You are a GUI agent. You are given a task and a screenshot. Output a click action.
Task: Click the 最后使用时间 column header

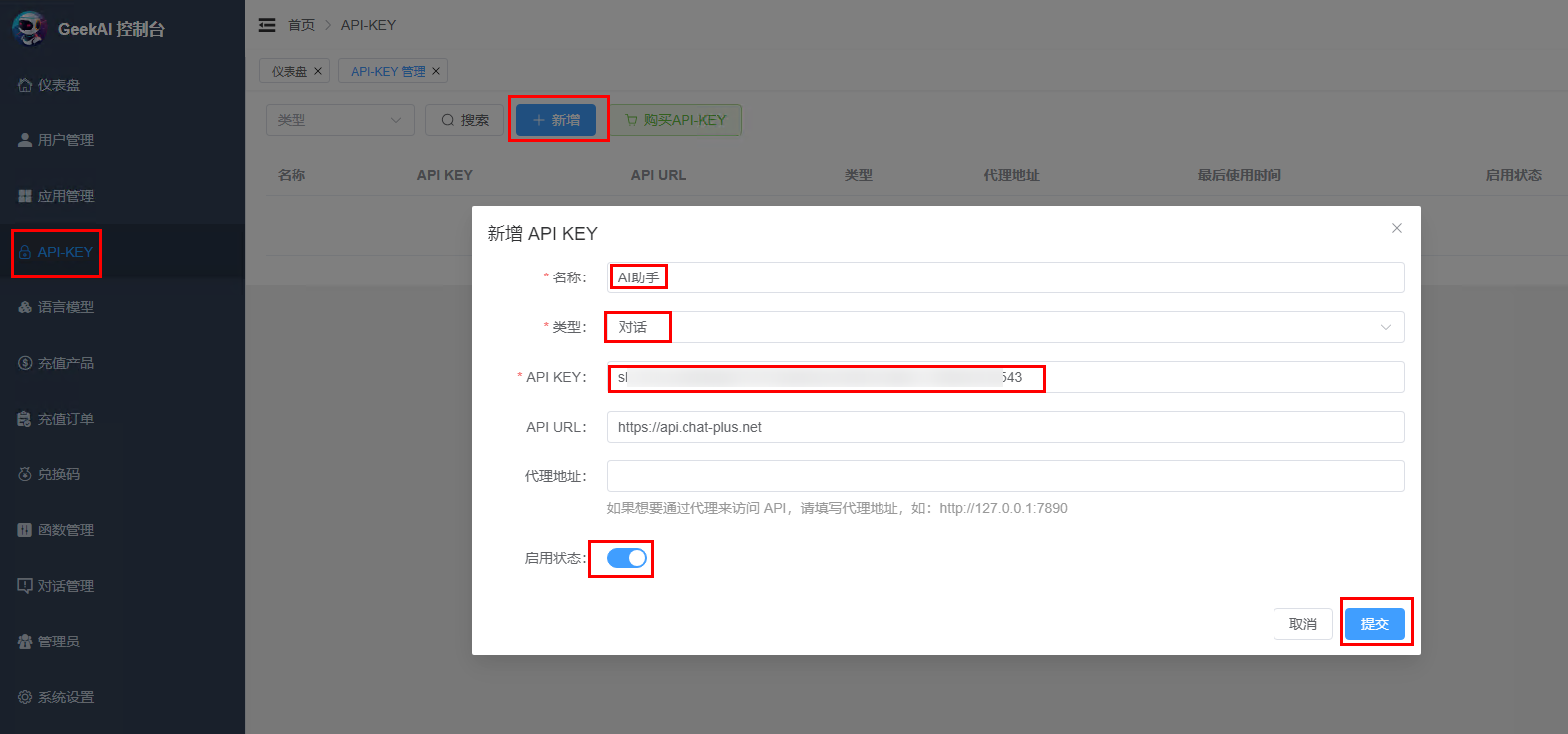(1240, 175)
